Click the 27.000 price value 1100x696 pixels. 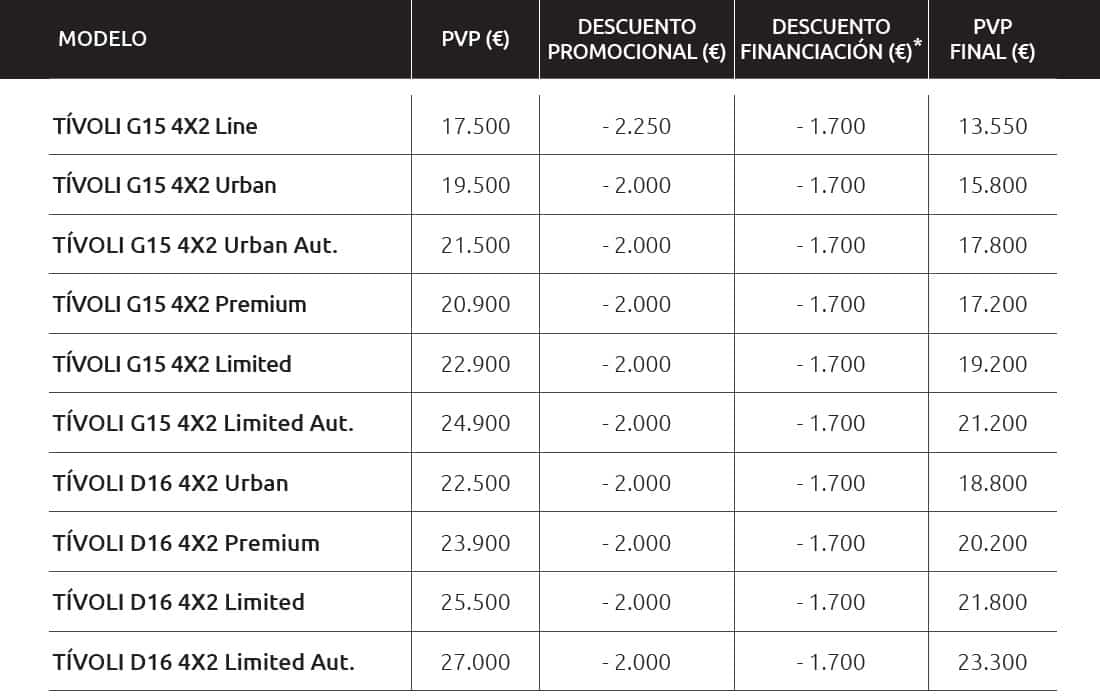[x=475, y=662]
